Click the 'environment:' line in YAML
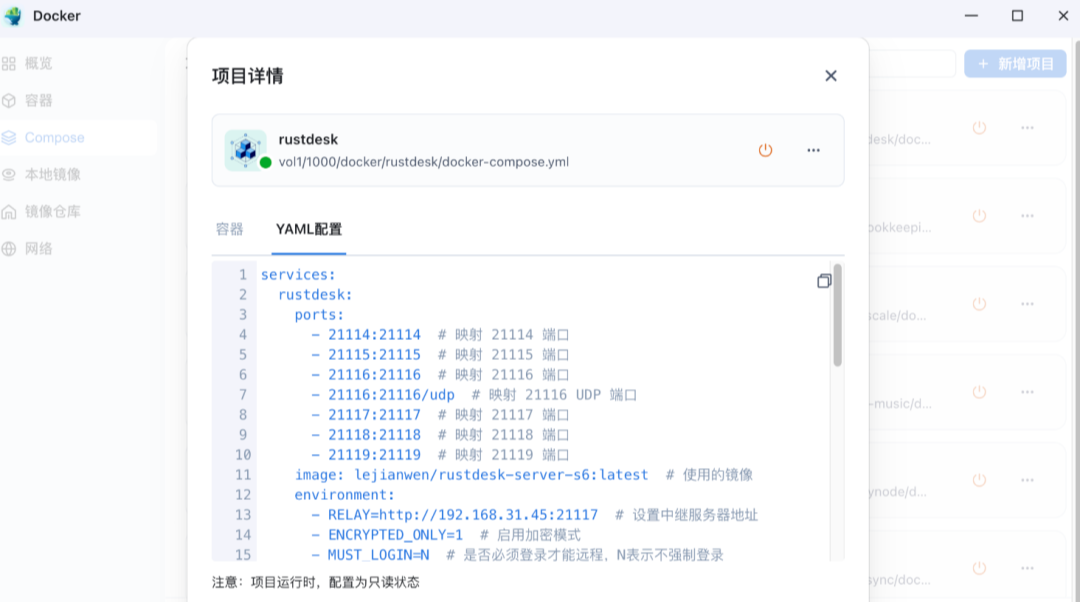The width and height of the screenshot is (1080, 602). (x=344, y=495)
